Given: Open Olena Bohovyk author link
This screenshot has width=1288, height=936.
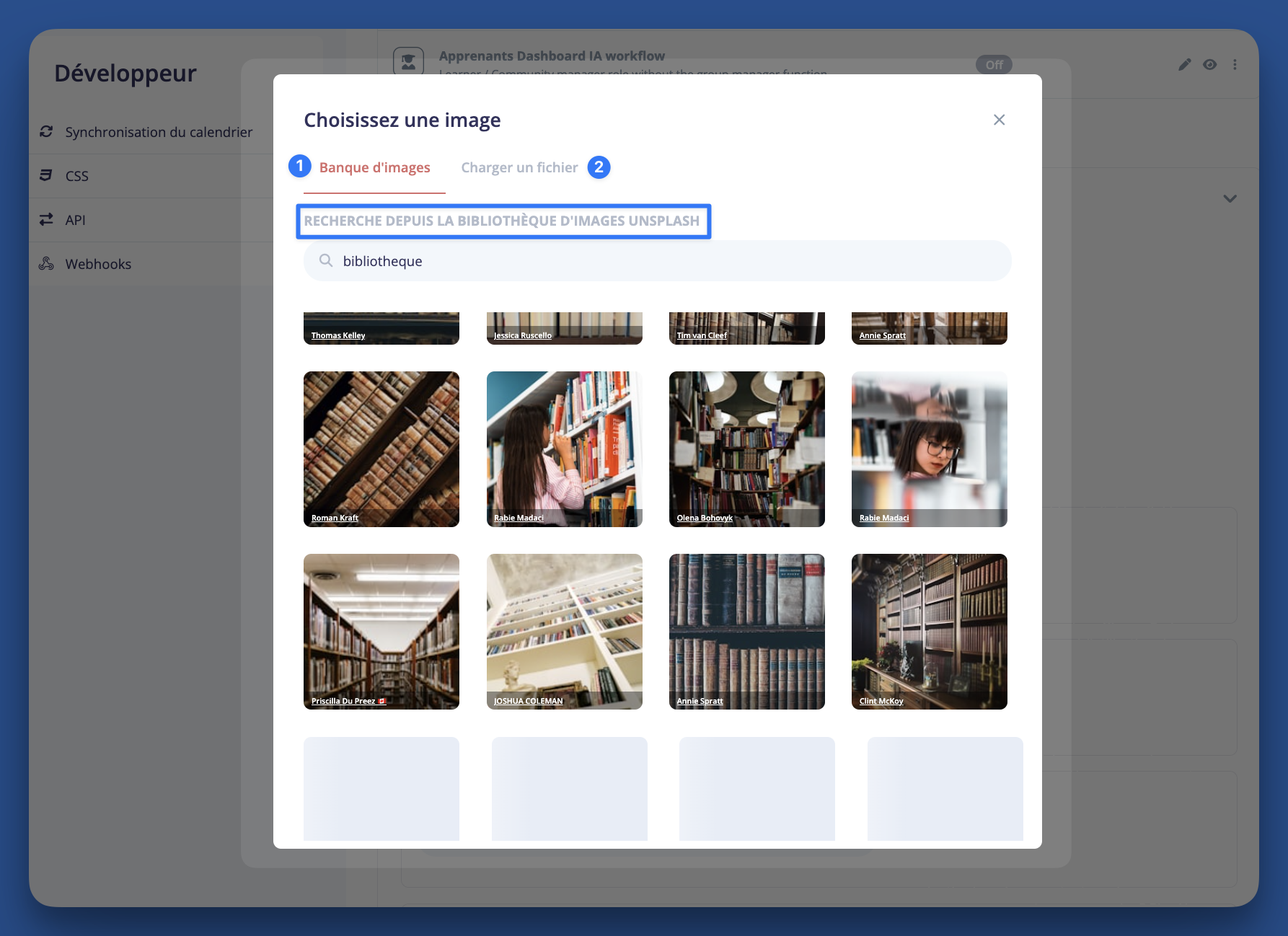Looking at the screenshot, I should [x=705, y=518].
